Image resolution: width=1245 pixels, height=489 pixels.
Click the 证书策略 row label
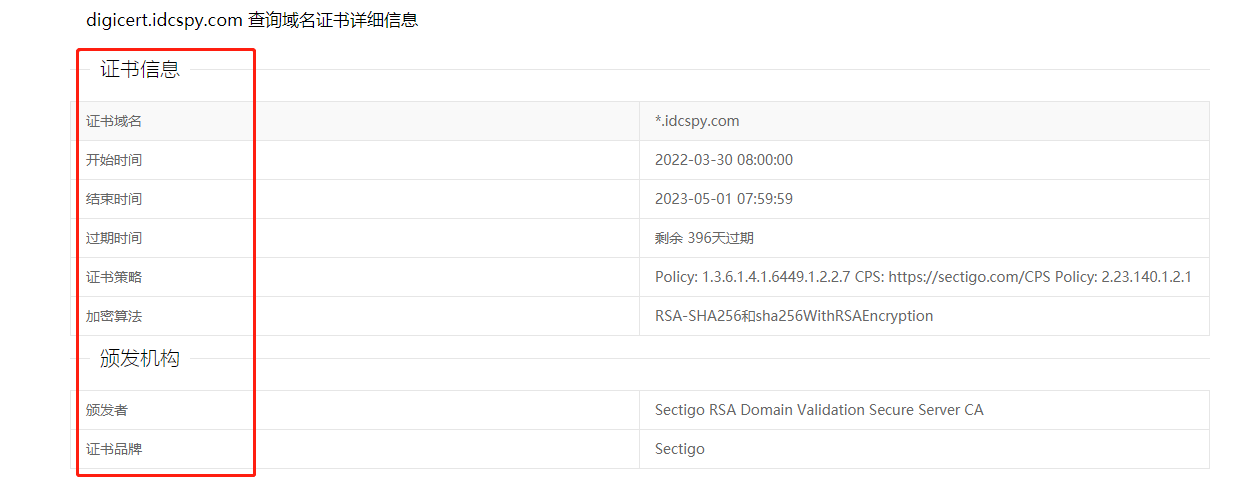pos(114,277)
